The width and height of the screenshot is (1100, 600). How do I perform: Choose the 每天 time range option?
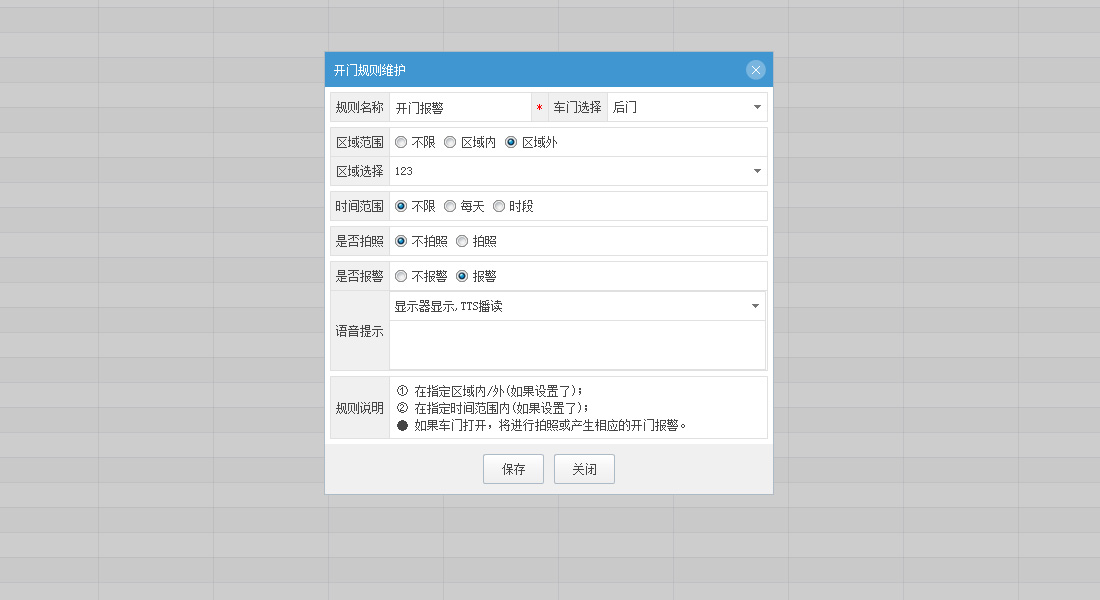pos(450,206)
